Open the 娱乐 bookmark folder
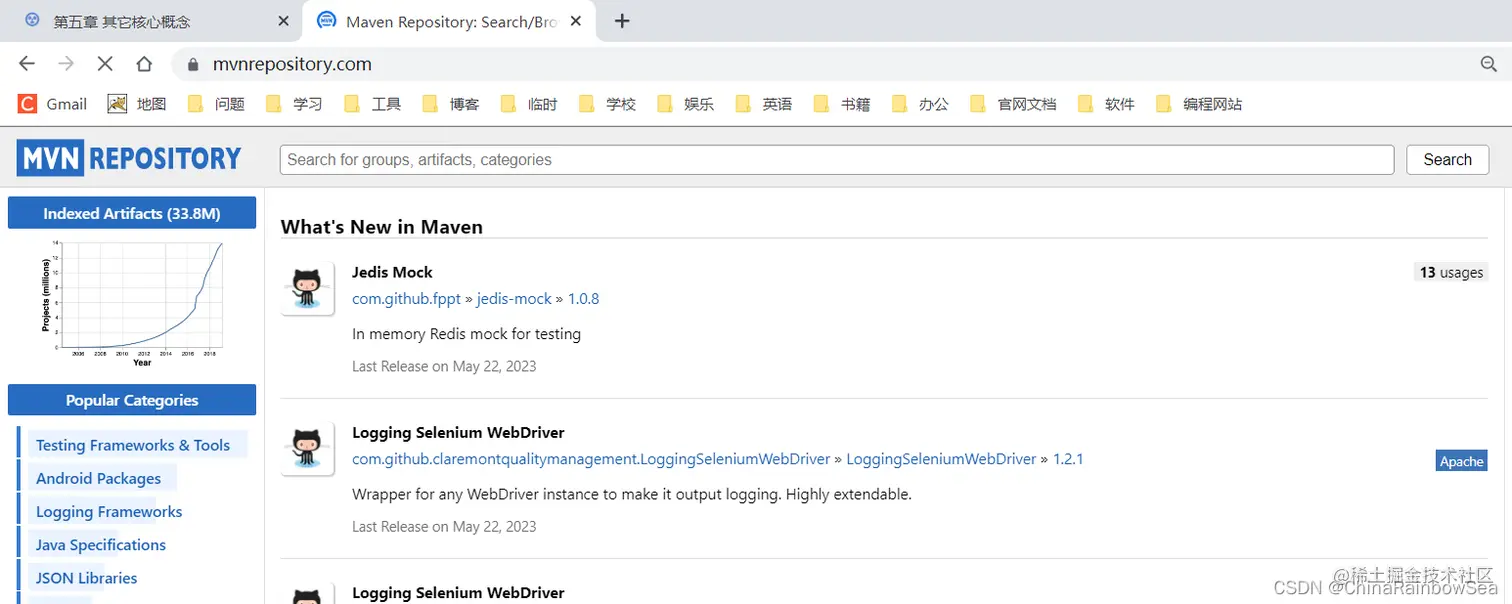1512x604 pixels. pos(685,104)
